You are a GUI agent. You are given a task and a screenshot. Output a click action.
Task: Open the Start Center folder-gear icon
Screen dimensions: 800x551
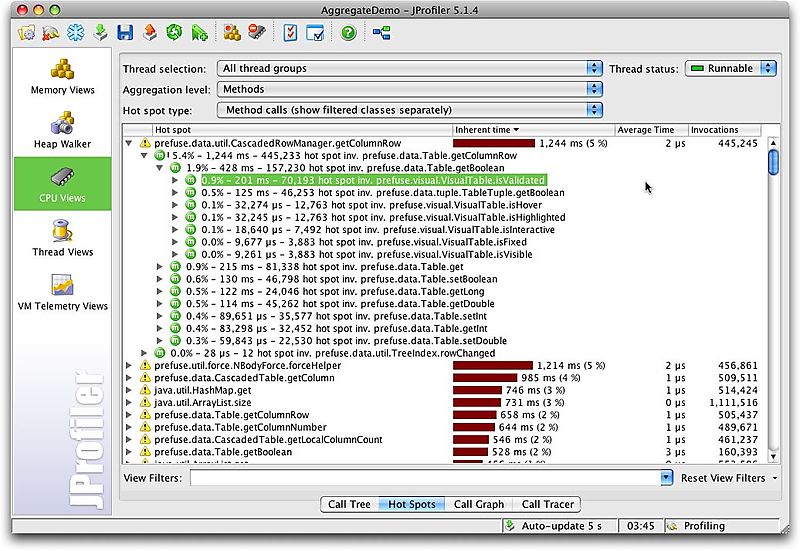coord(27,33)
